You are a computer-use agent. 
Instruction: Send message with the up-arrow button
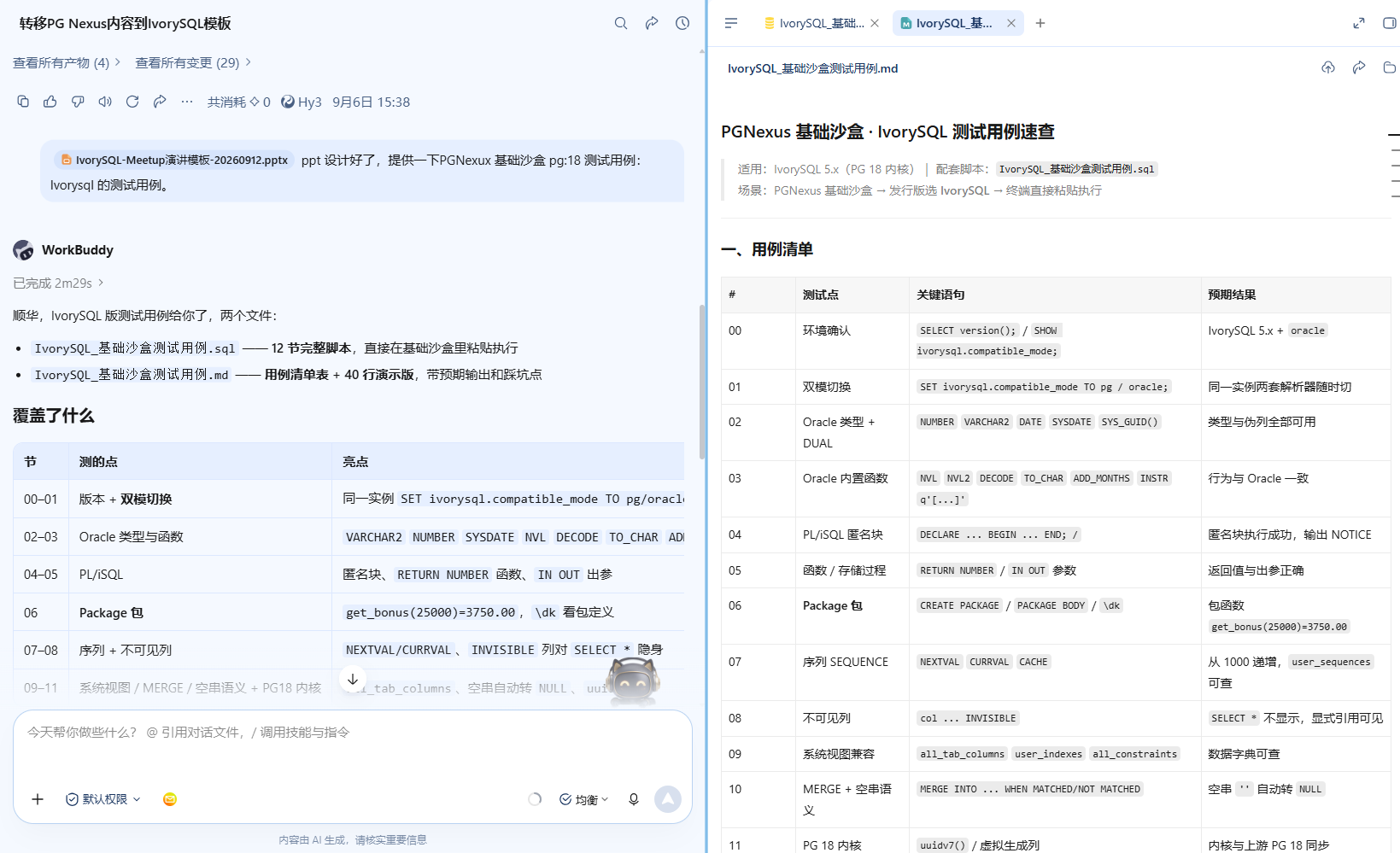668,799
